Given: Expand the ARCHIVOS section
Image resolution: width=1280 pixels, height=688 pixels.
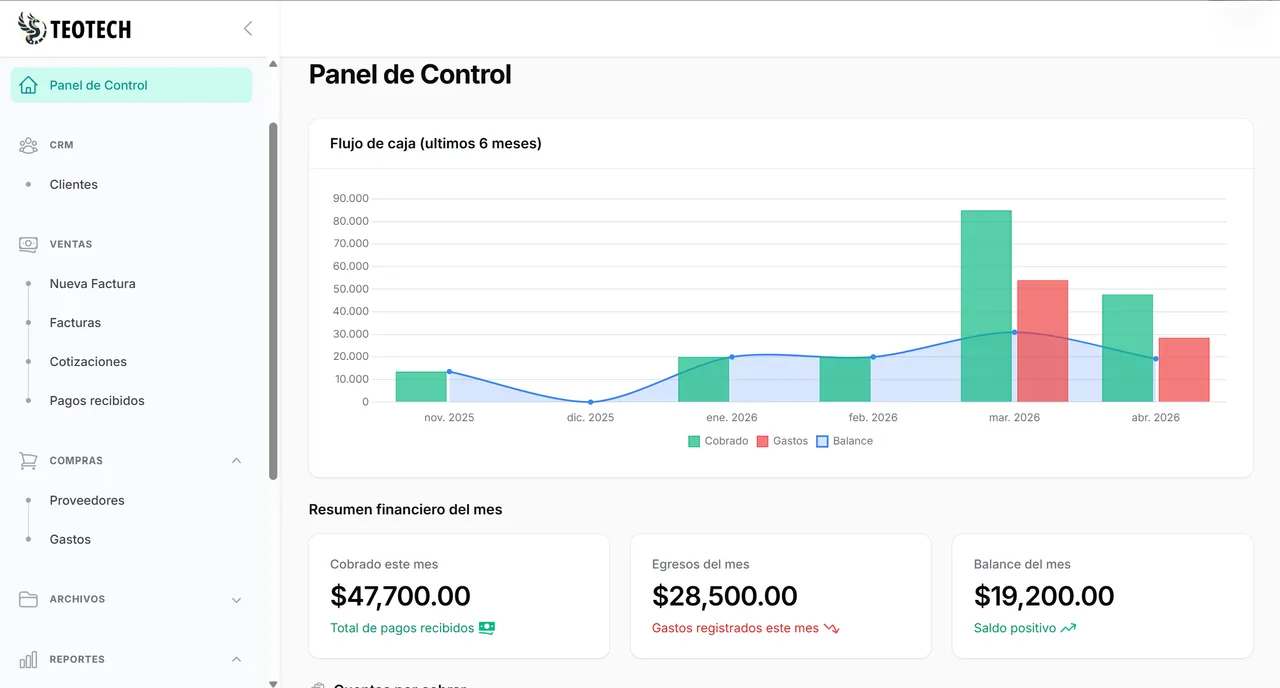Looking at the screenshot, I should (236, 599).
